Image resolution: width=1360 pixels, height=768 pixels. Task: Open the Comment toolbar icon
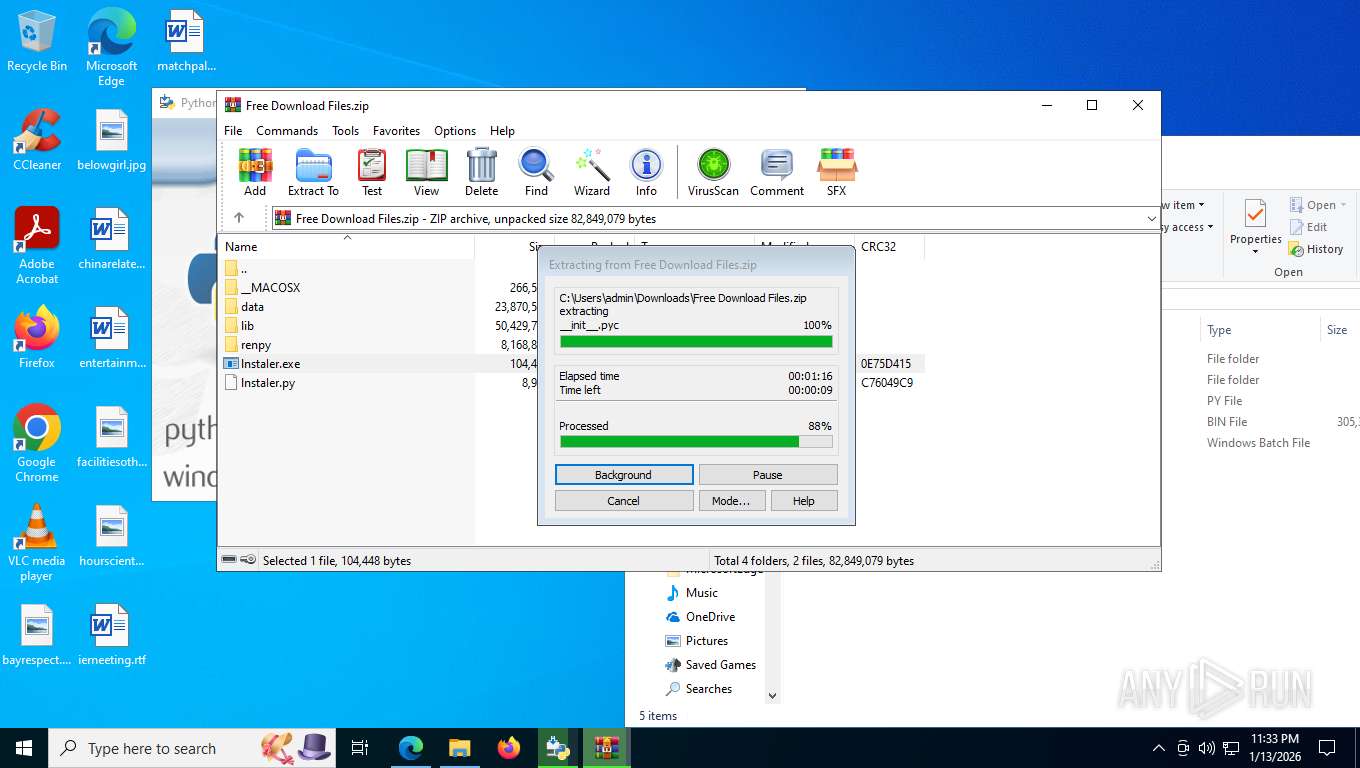coord(777,172)
